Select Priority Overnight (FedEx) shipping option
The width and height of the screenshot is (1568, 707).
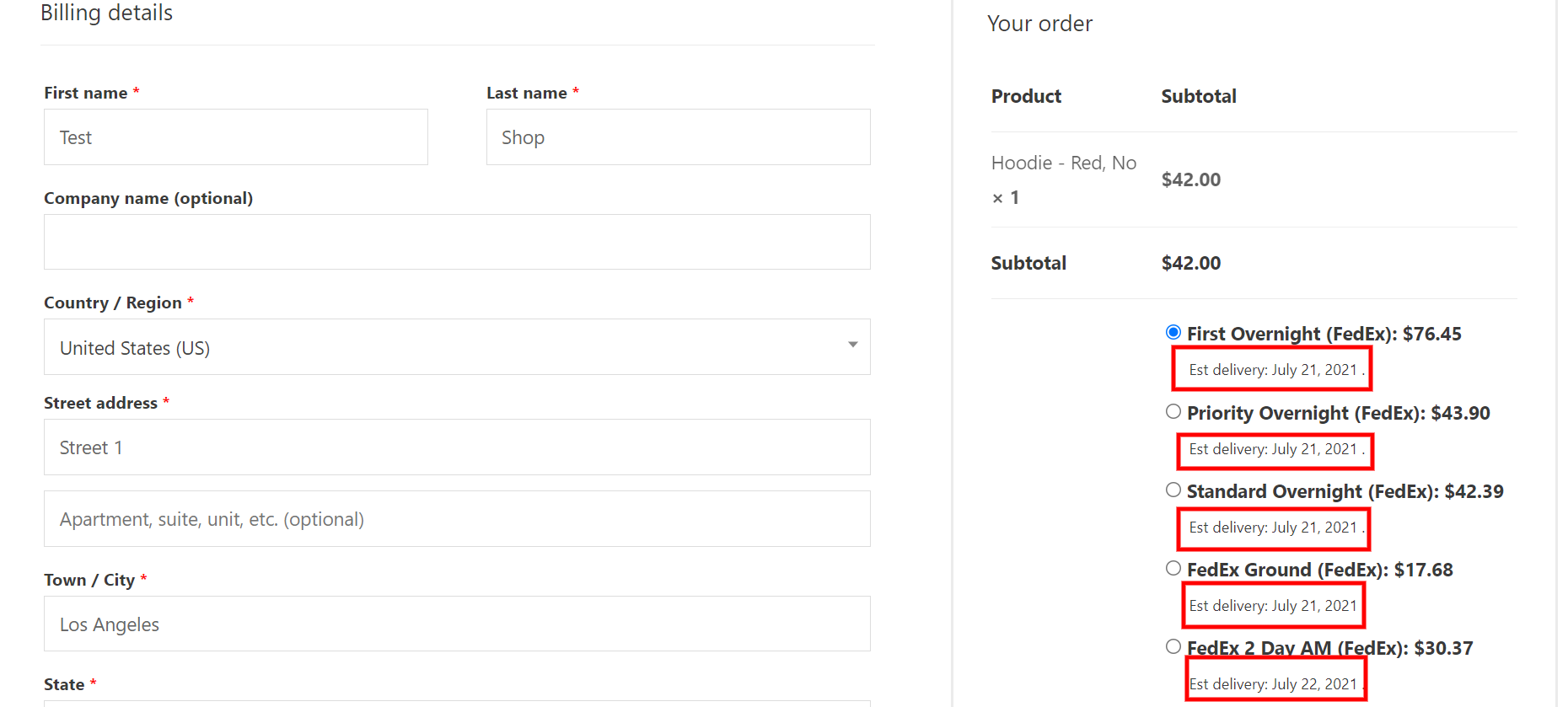pyautogui.click(x=1173, y=412)
